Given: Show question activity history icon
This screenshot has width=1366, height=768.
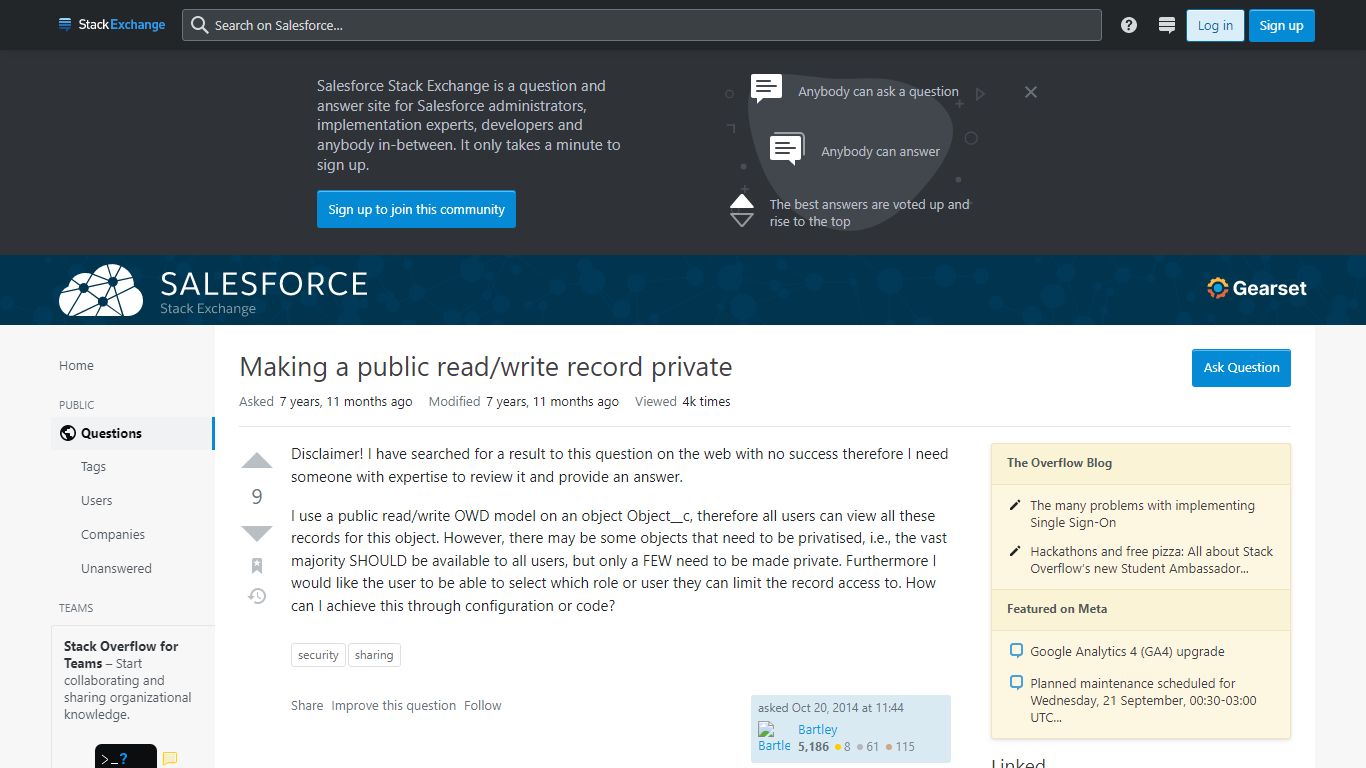Looking at the screenshot, I should 257,596.
